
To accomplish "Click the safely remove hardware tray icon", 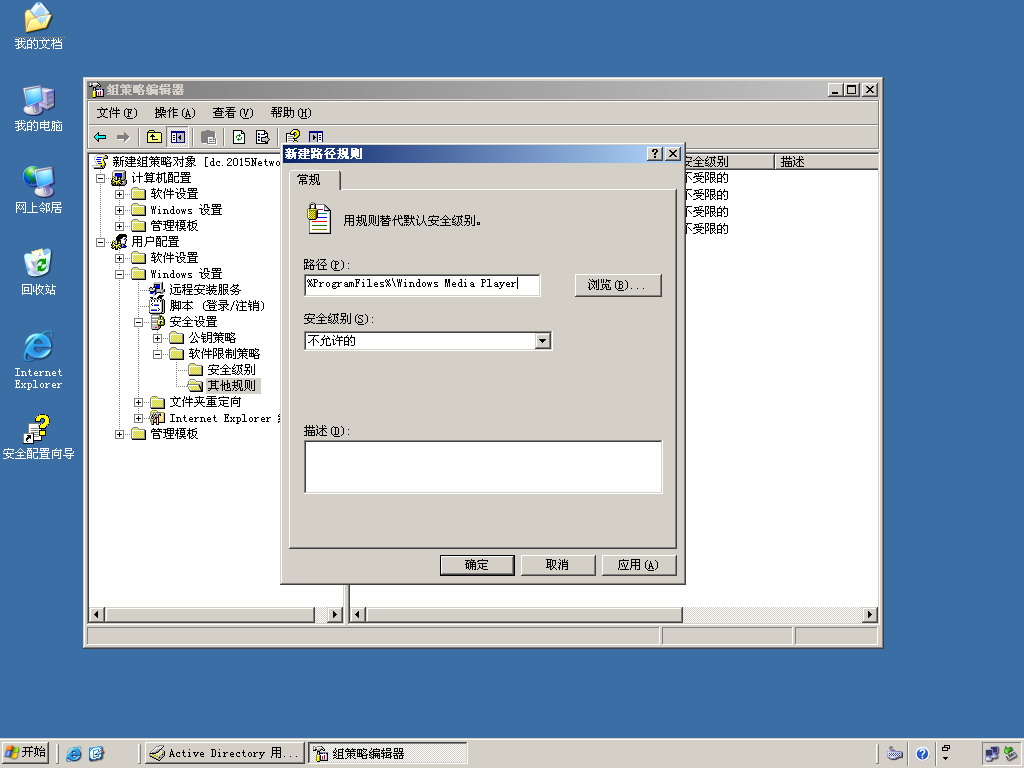I will 1011,754.
